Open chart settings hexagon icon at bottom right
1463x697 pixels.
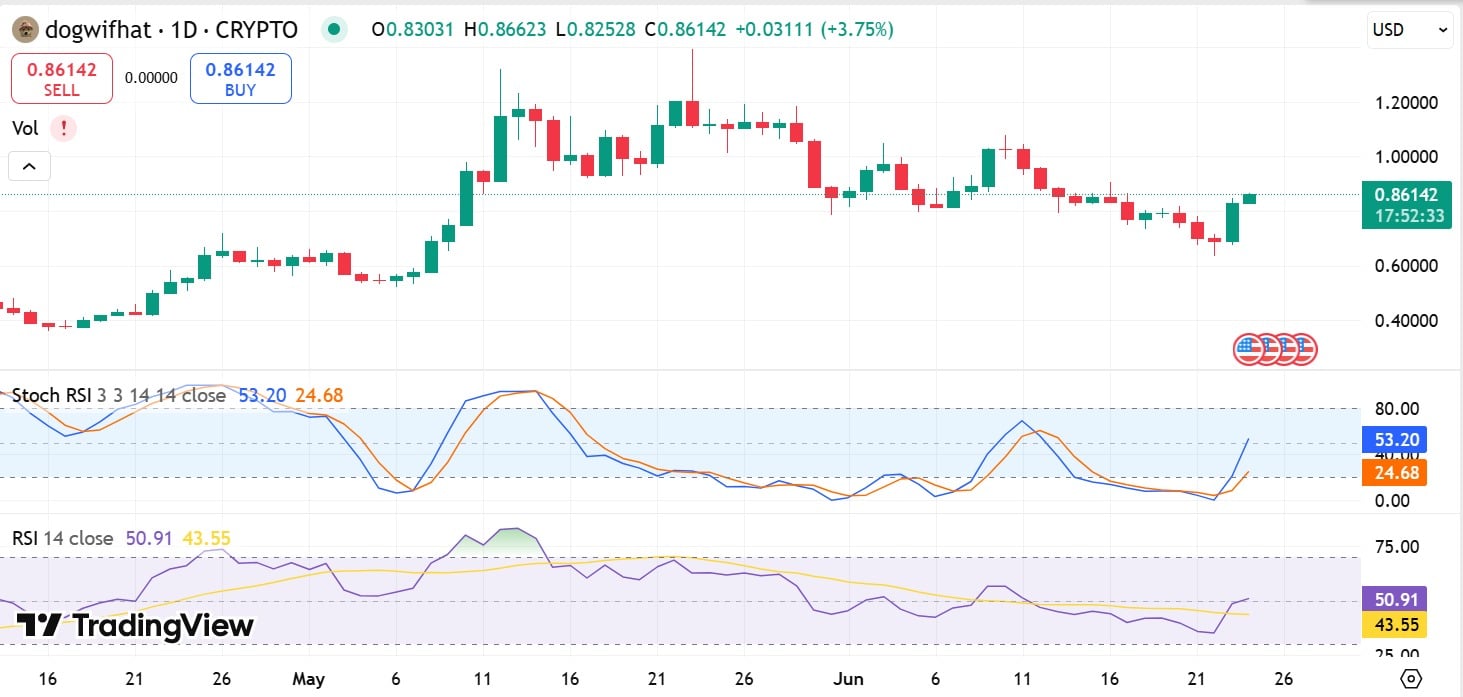point(1411,679)
